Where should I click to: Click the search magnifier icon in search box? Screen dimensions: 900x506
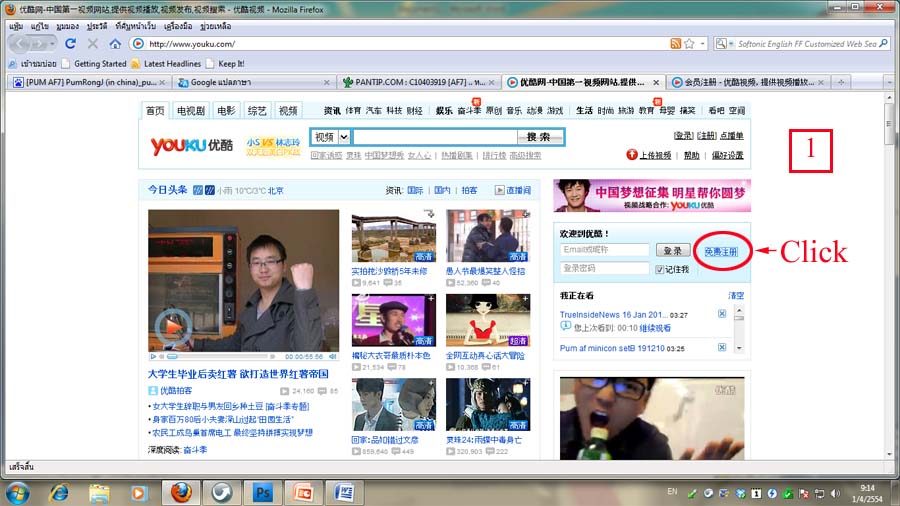point(883,44)
